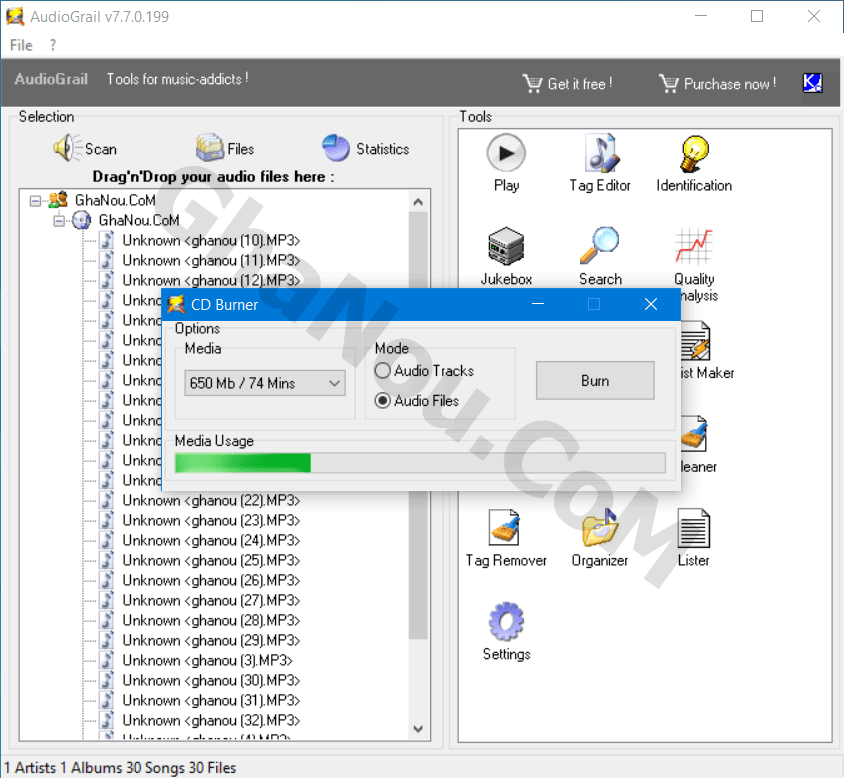
Task: Select Unknown <ghanou (10).MP3> track
Action: pos(211,240)
